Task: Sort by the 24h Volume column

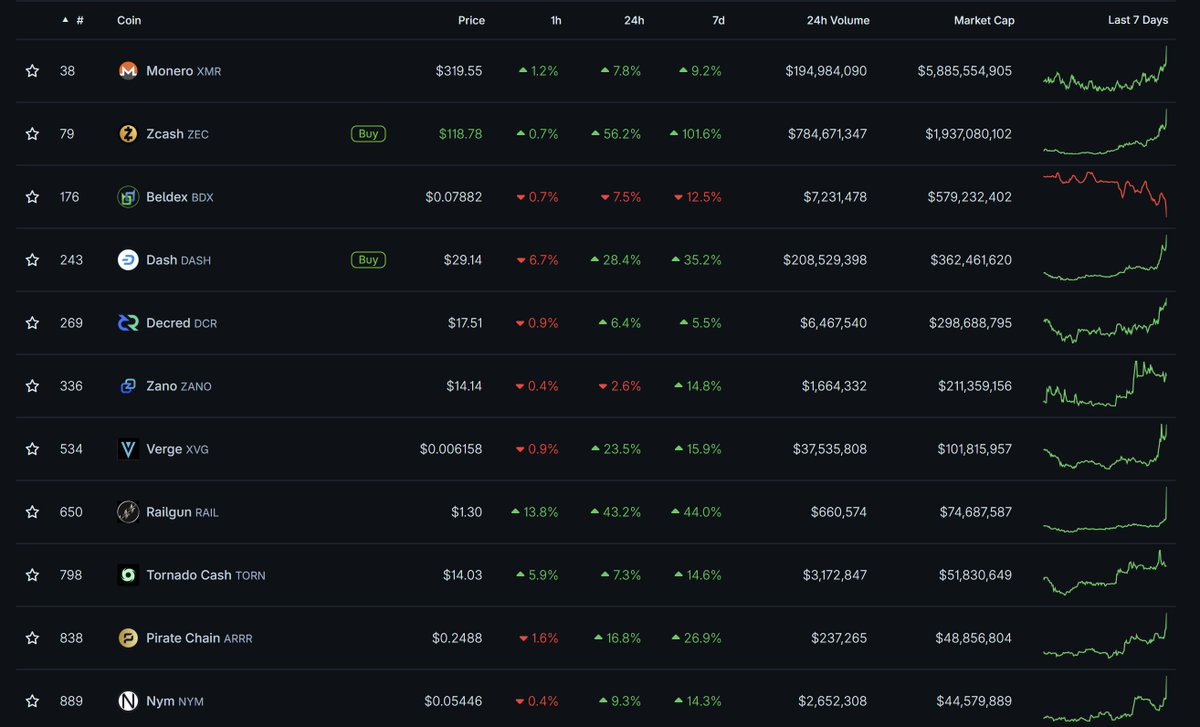Action: 838,20
